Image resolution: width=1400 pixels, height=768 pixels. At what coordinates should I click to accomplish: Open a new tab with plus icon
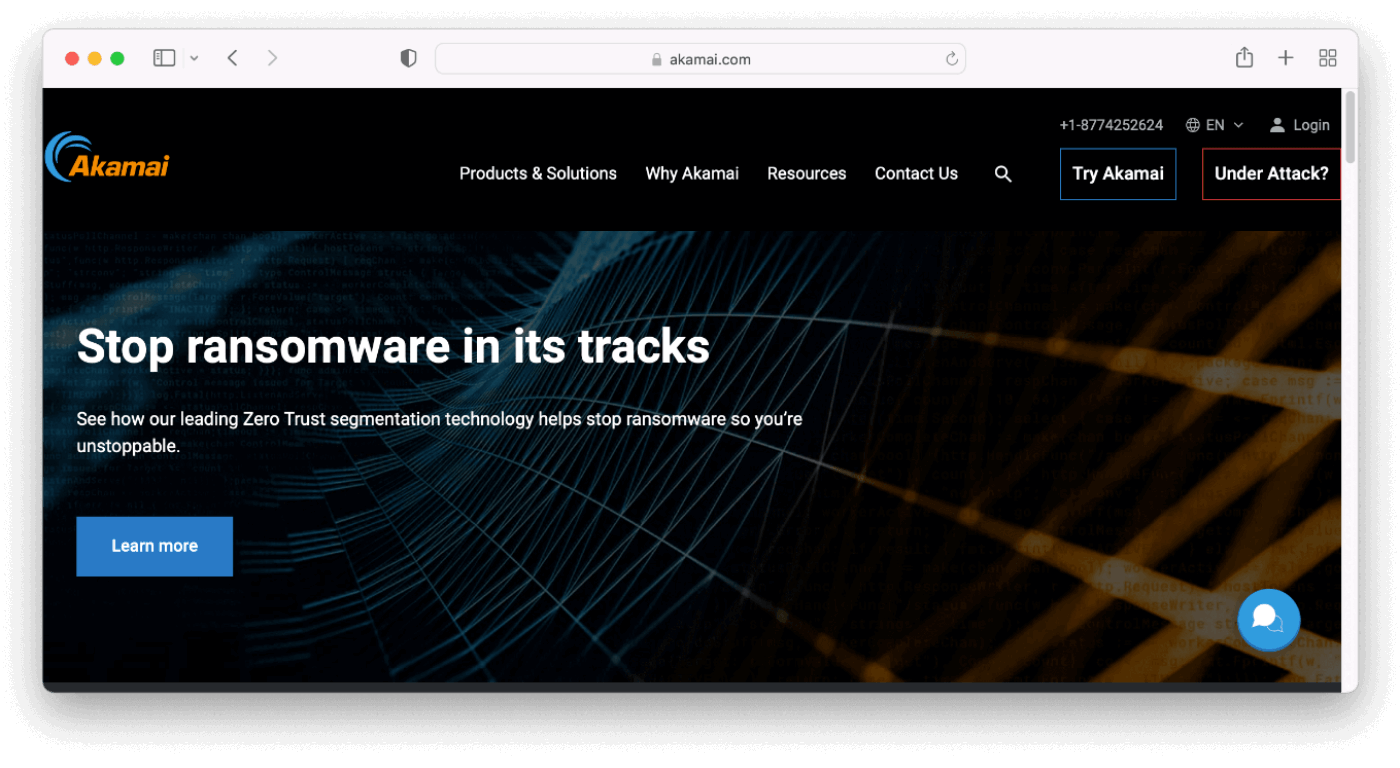pyautogui.click(x=1286, y=58)
